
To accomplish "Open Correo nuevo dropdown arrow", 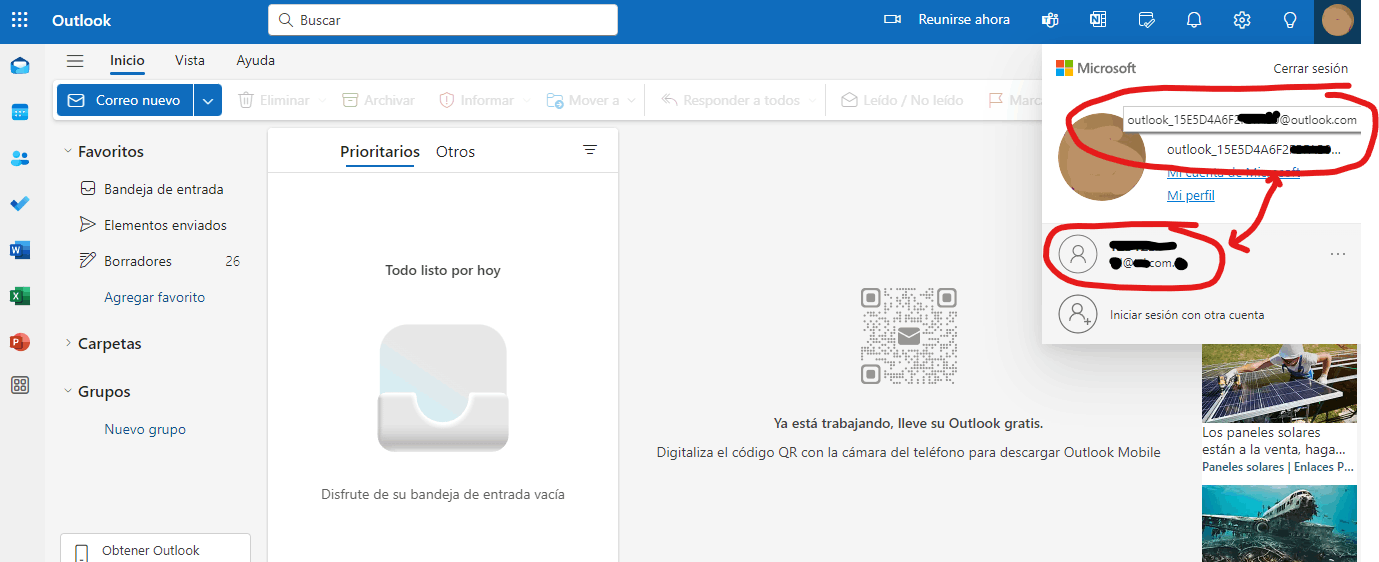I will coord(208,100).
